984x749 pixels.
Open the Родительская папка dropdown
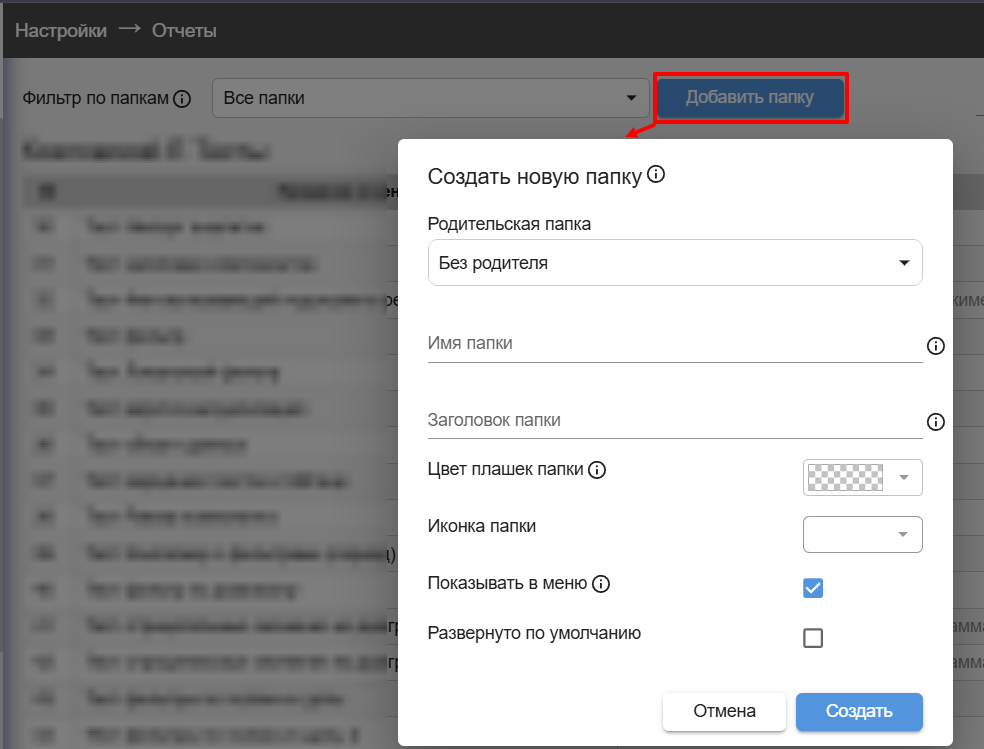(x=675, y=263)
